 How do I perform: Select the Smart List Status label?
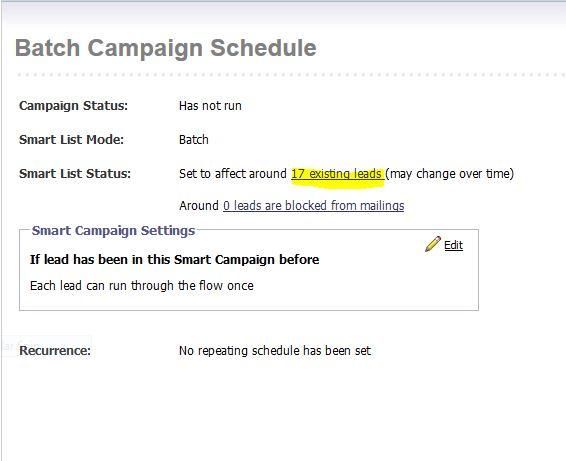pos(75,174)
